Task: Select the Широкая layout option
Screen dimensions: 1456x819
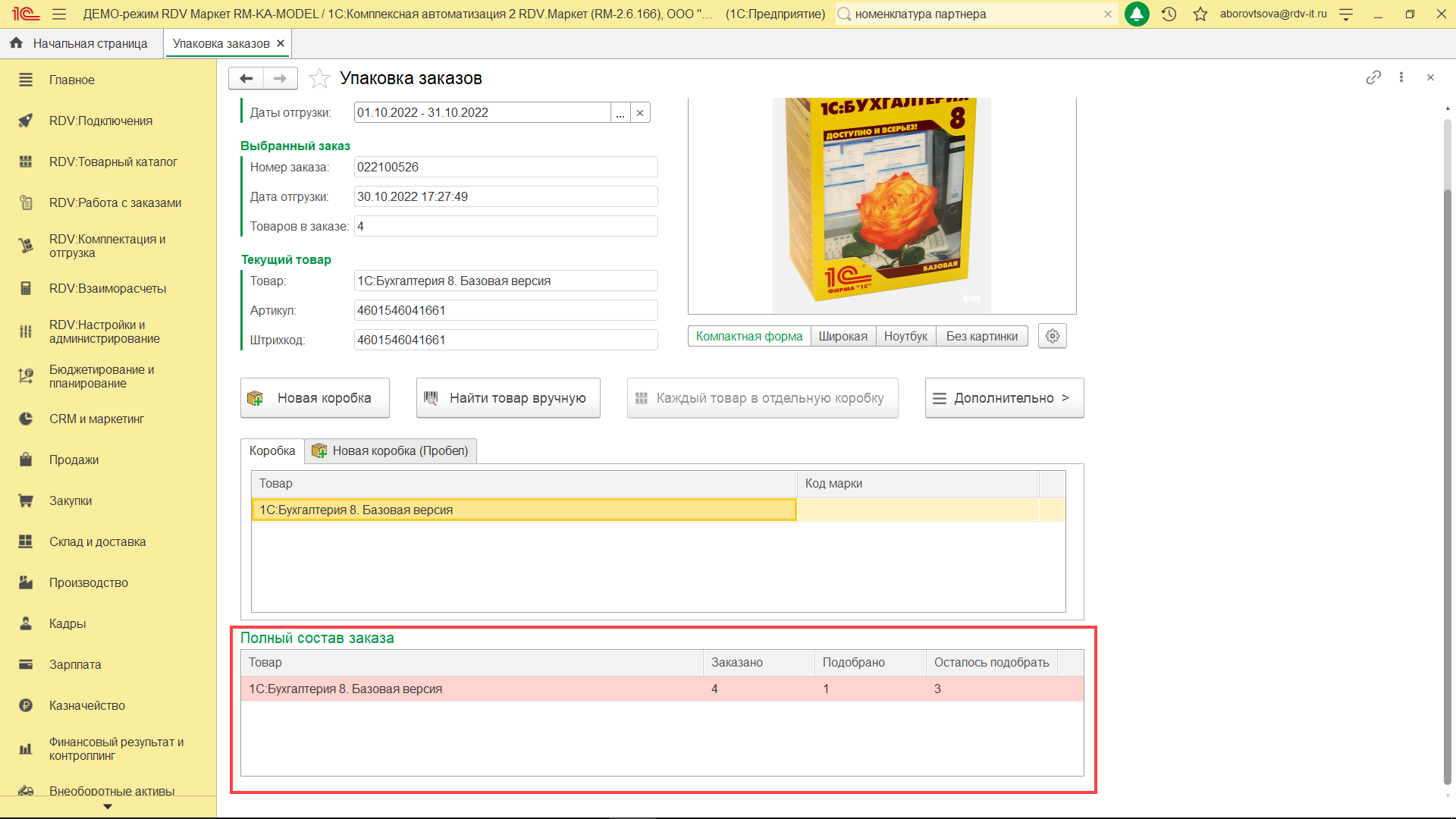Action: pos(843,336)
